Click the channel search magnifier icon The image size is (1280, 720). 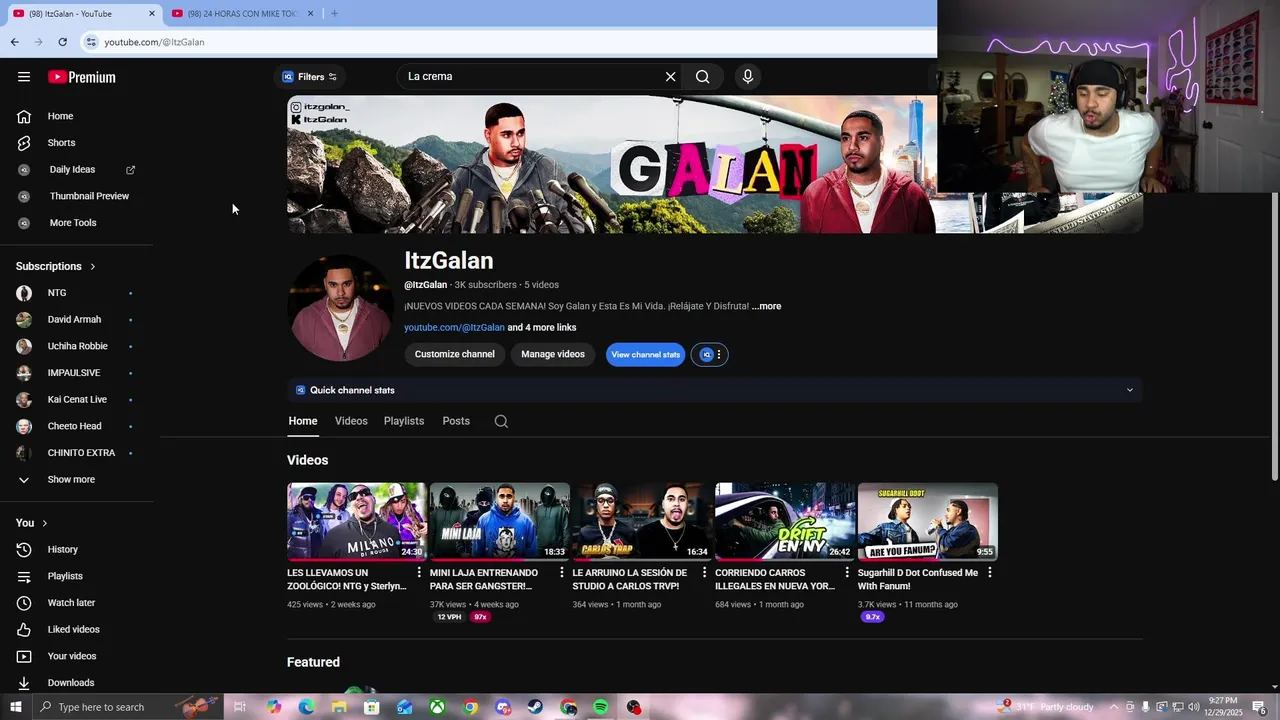501,422
